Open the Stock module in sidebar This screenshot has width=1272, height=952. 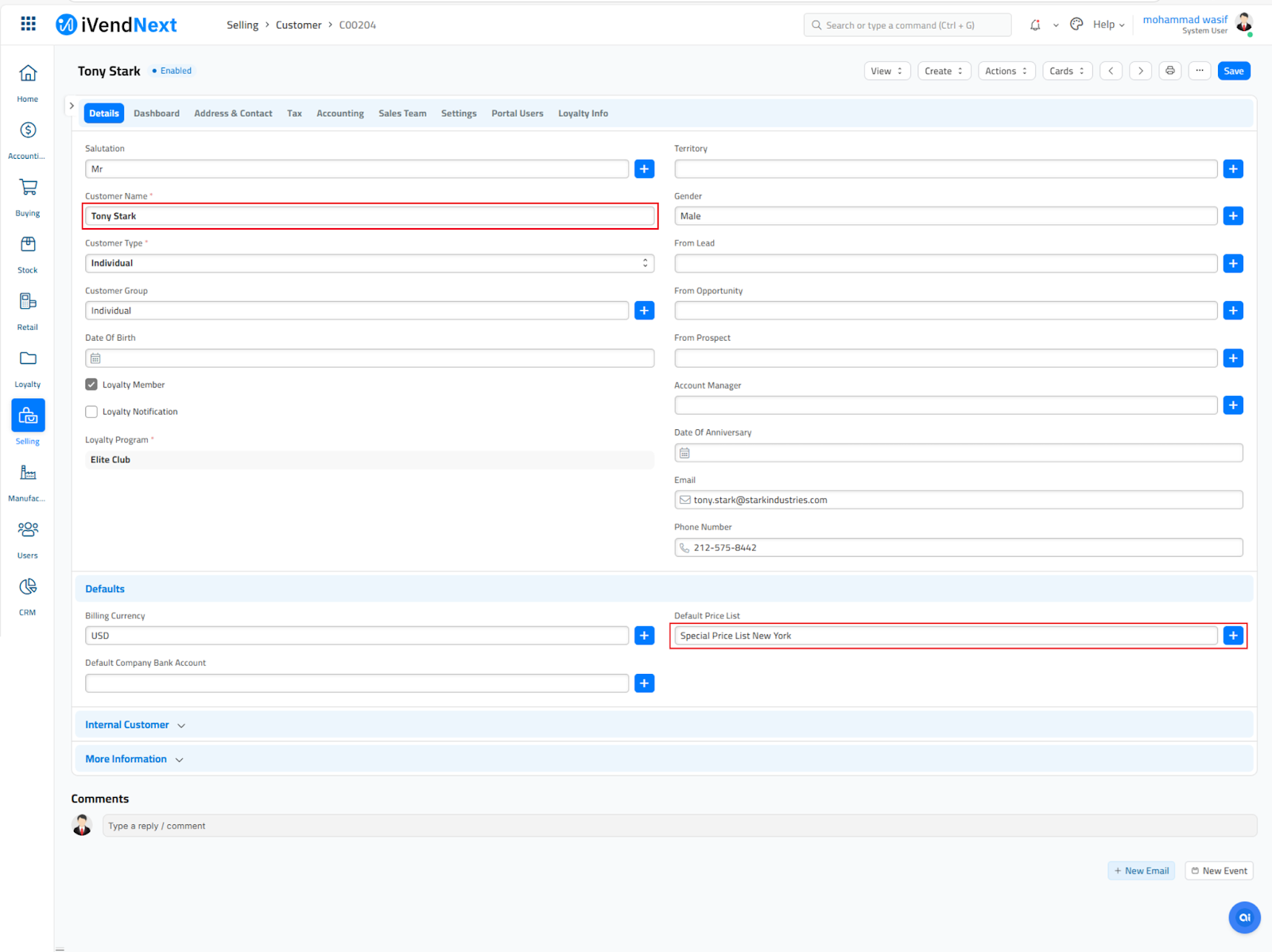28,254
